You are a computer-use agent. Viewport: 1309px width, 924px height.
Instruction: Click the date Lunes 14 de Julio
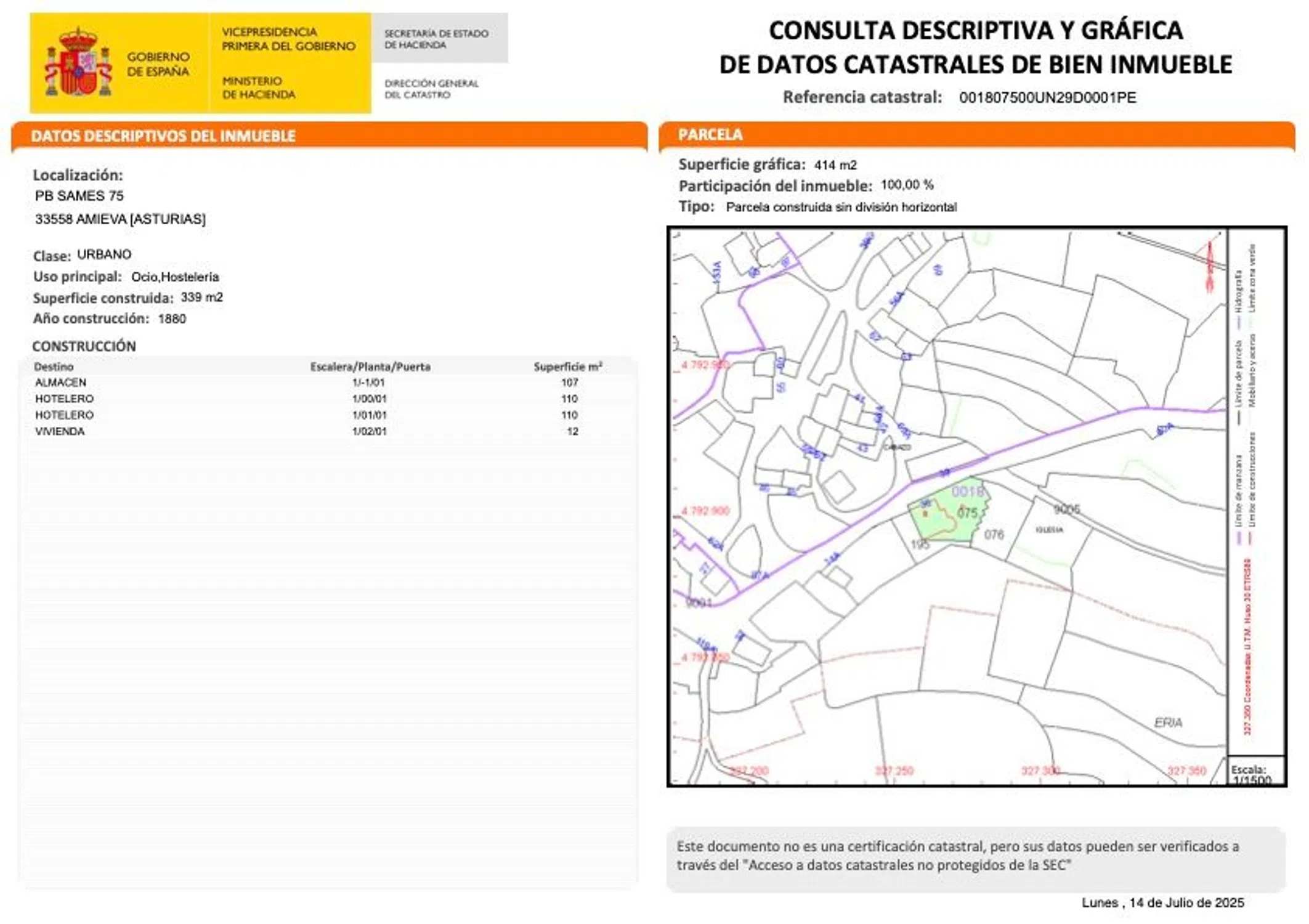(1162, 902)
